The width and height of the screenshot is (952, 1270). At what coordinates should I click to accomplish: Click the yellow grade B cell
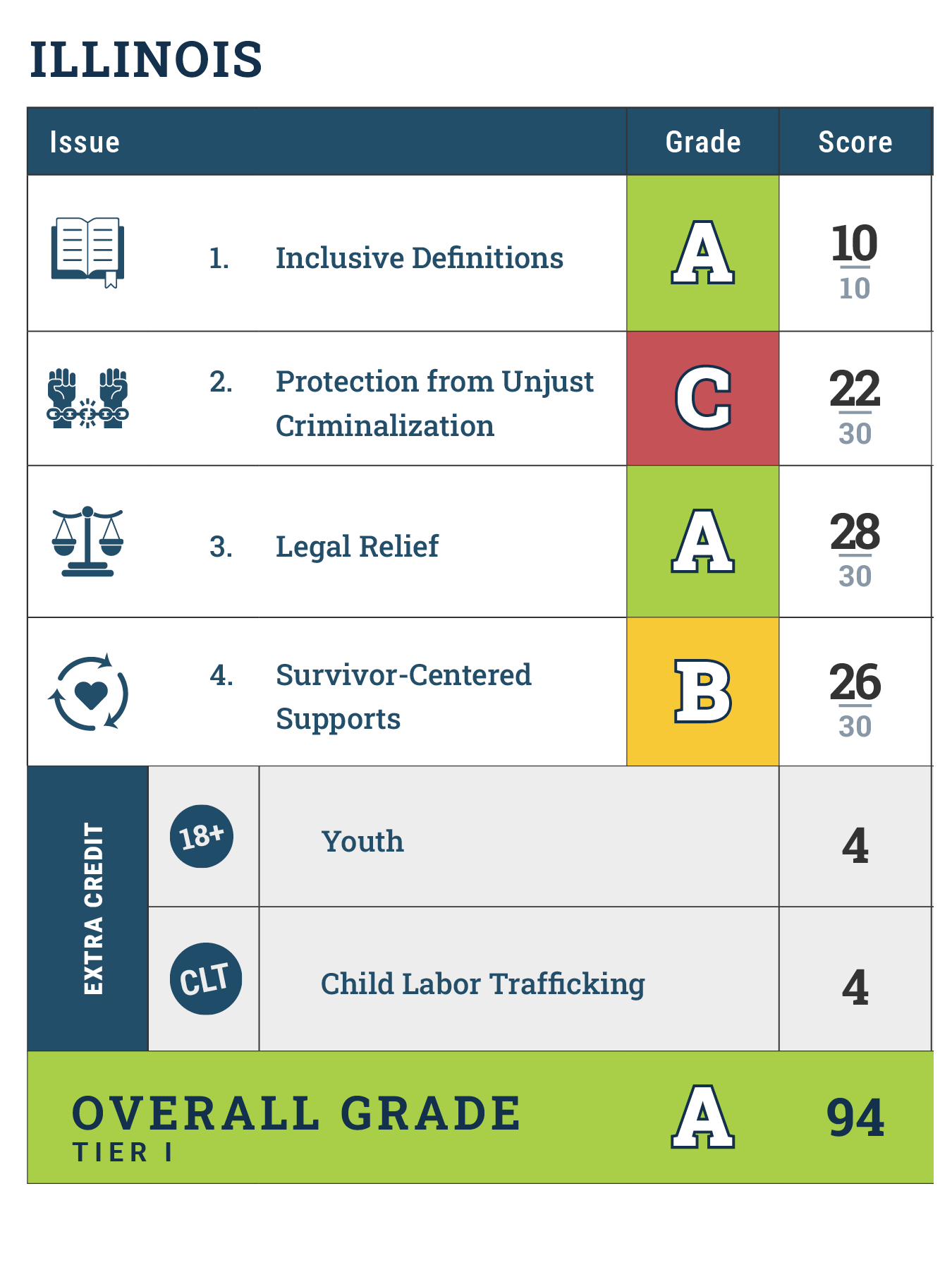[702, 691]
